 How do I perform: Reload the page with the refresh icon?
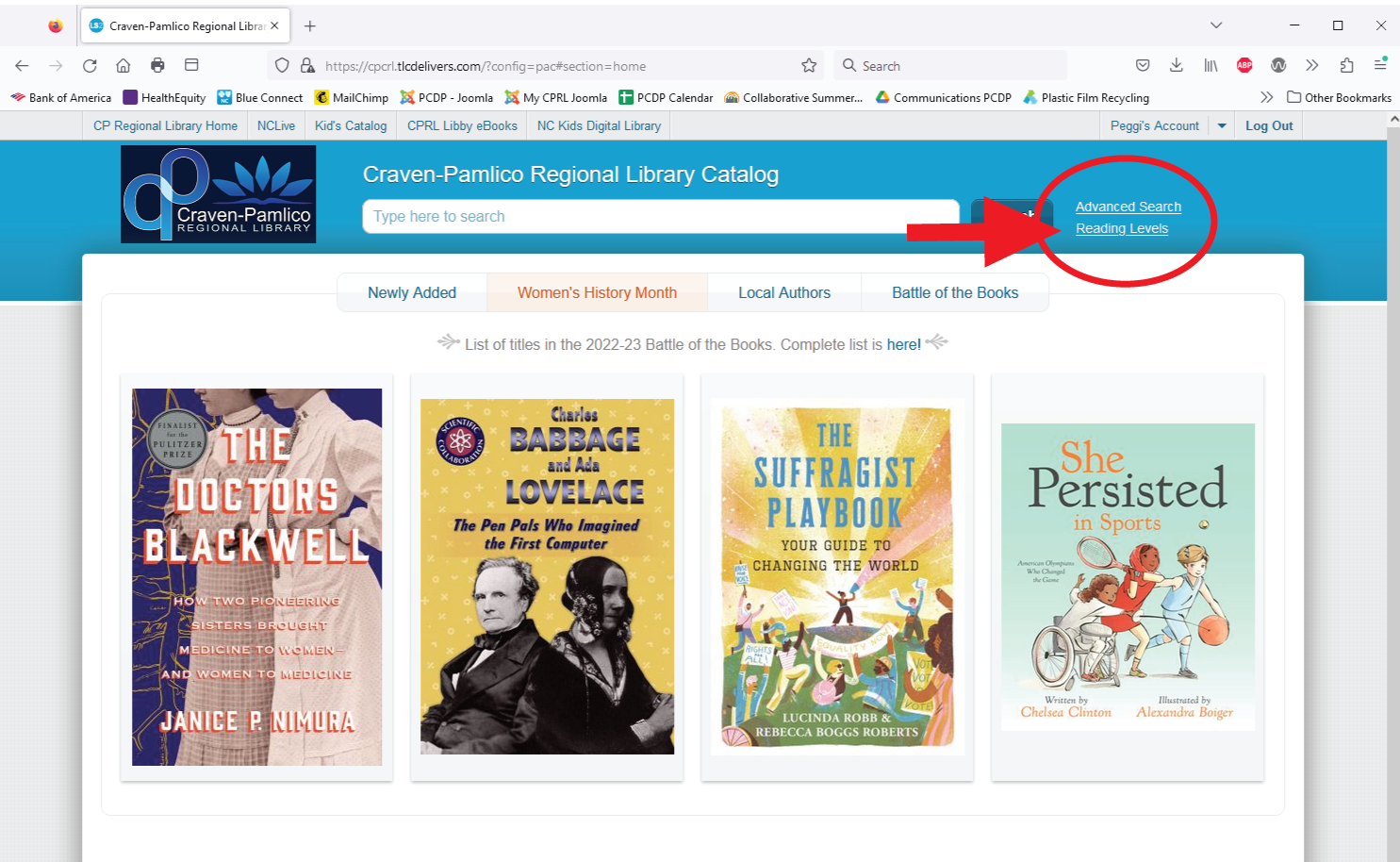click(90, 65)
